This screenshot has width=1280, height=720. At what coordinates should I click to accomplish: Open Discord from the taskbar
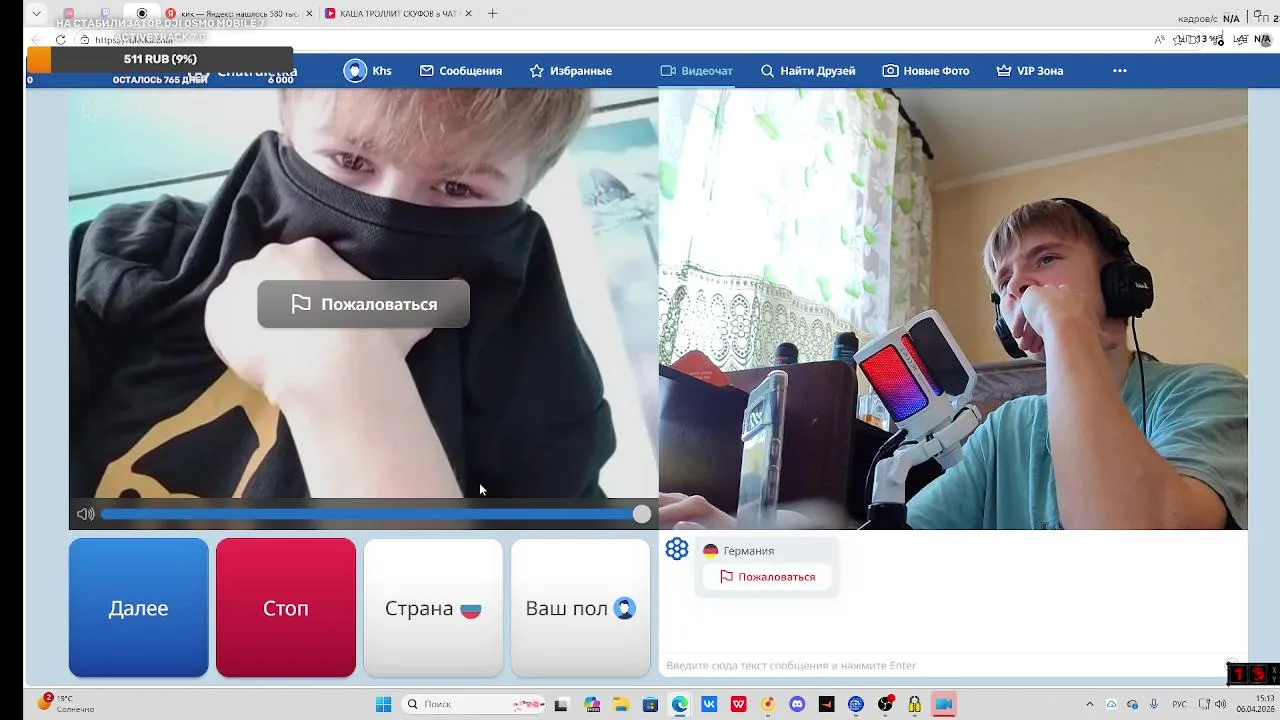pos(797,704)
